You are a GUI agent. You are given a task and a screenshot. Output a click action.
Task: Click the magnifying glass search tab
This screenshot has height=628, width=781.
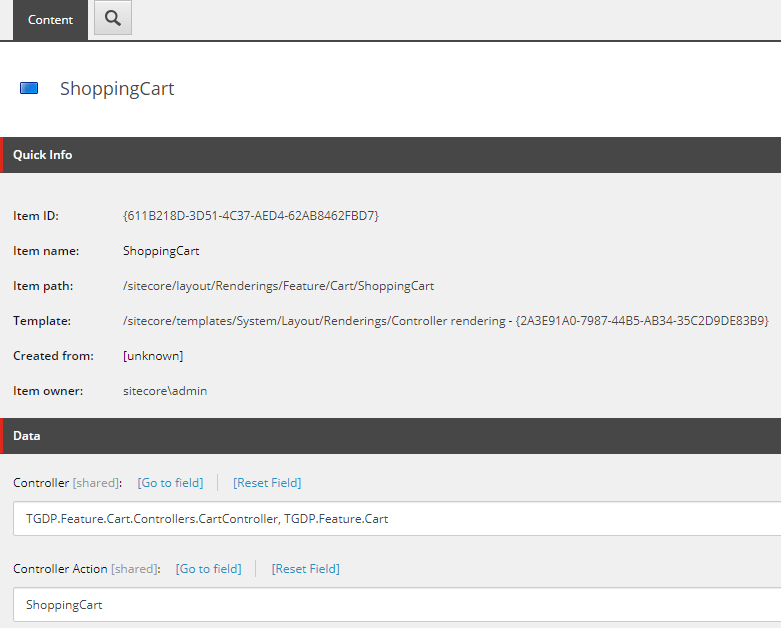click(113, 19)
